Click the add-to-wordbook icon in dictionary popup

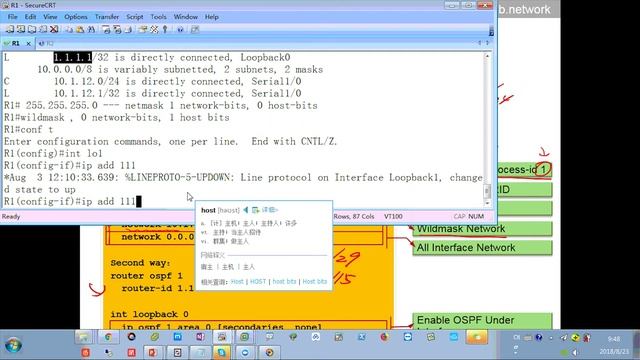(x=256, y=210)
